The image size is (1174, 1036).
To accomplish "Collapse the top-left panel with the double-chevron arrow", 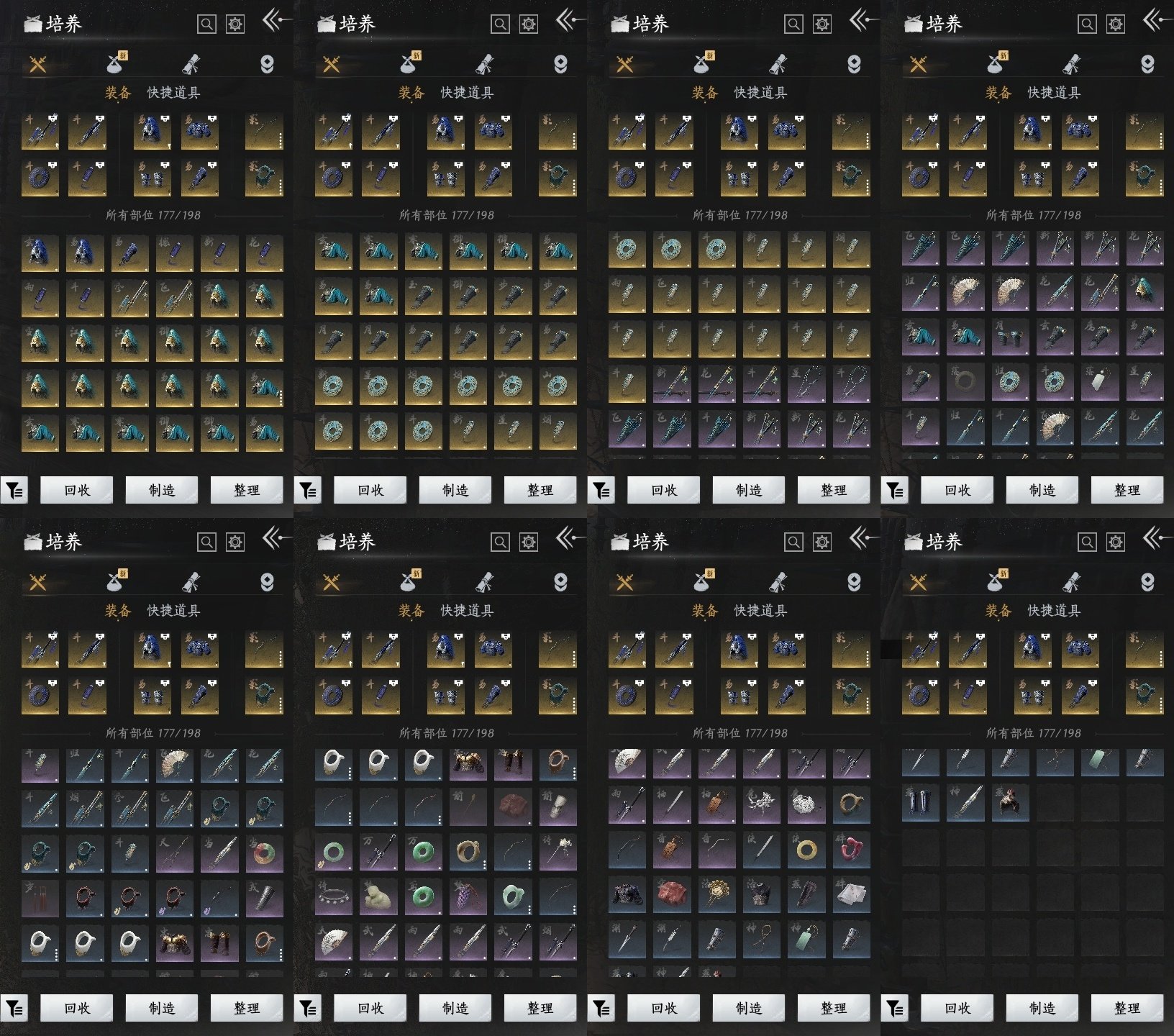I will (275, 21).
